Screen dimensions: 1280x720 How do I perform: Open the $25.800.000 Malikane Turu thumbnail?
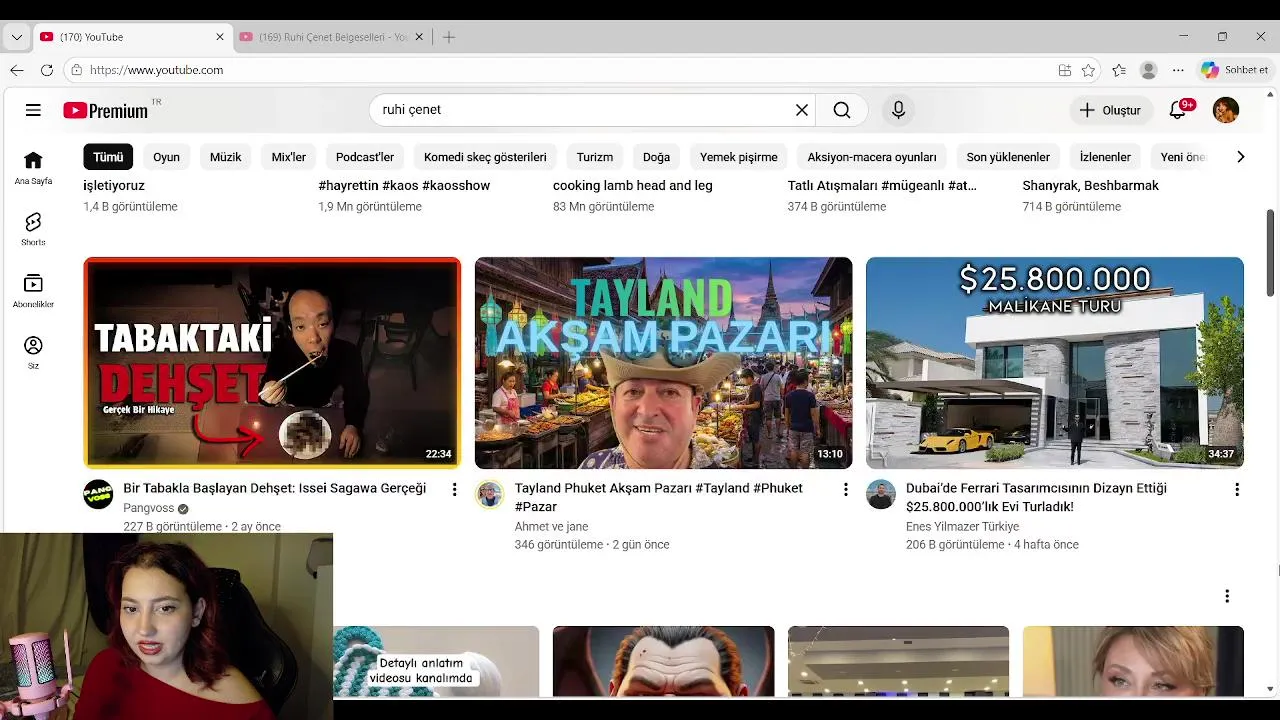coord(1054,363)
